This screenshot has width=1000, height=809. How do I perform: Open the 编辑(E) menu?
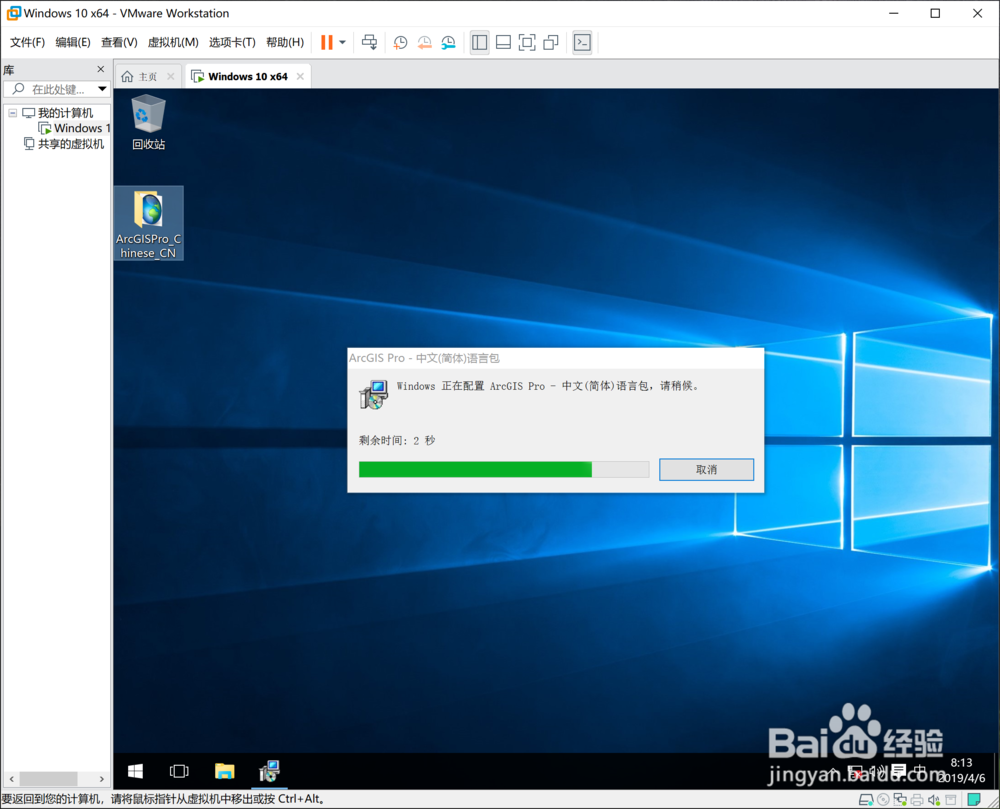73,43
